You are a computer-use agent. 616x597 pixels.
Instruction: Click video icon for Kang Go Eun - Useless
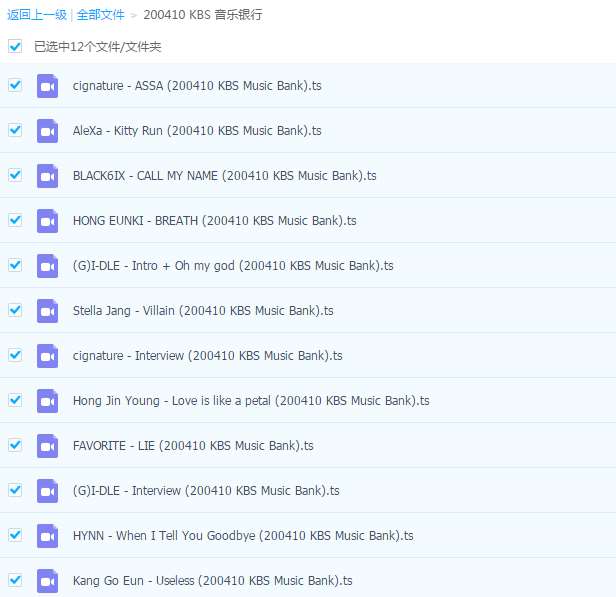[x=47, y=581]
